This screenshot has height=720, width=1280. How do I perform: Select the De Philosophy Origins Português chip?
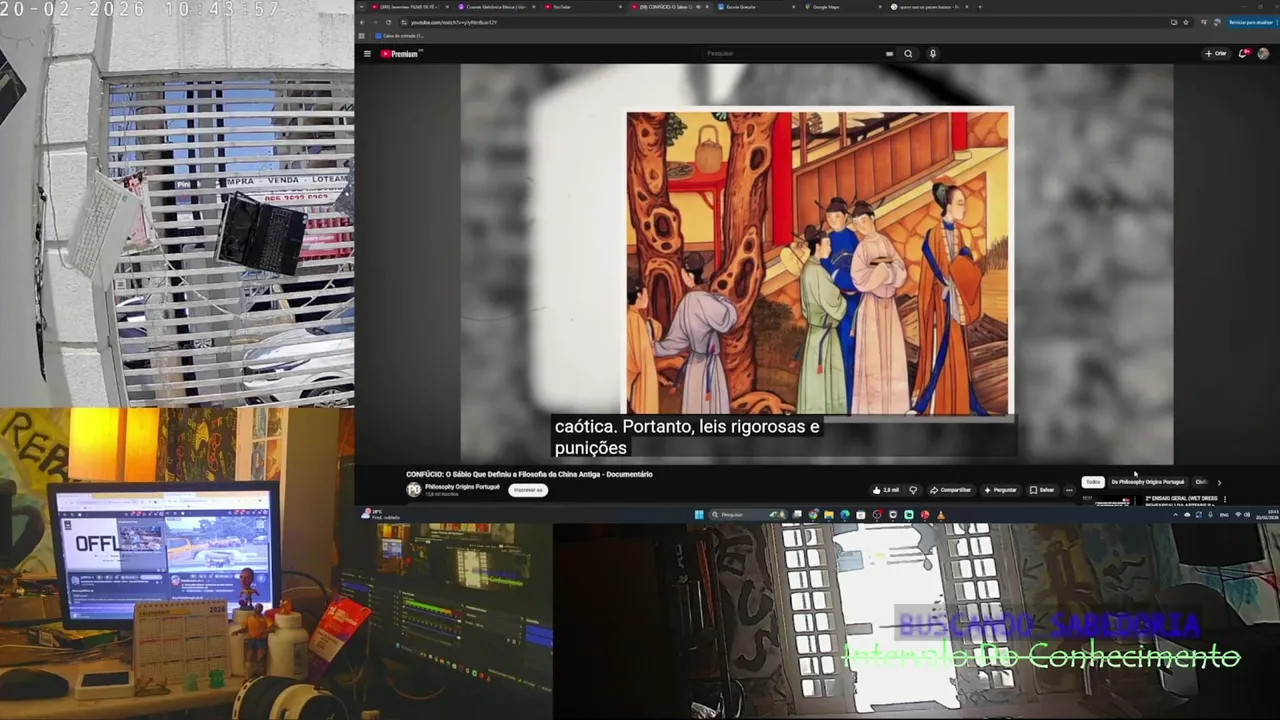pos(1148,482)
